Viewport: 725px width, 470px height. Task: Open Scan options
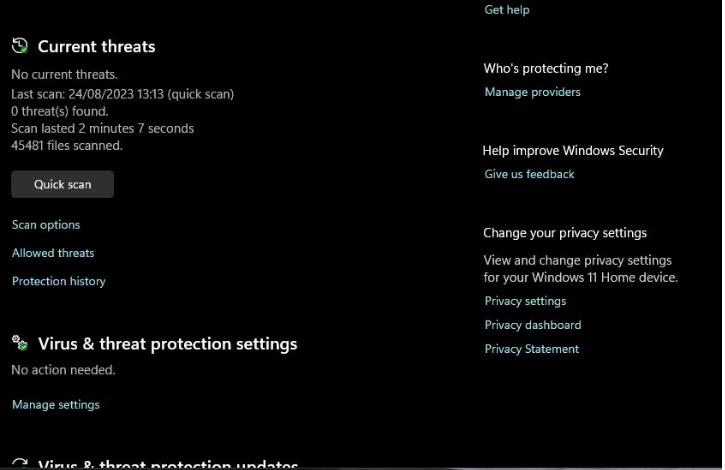[x=46, y=225]
